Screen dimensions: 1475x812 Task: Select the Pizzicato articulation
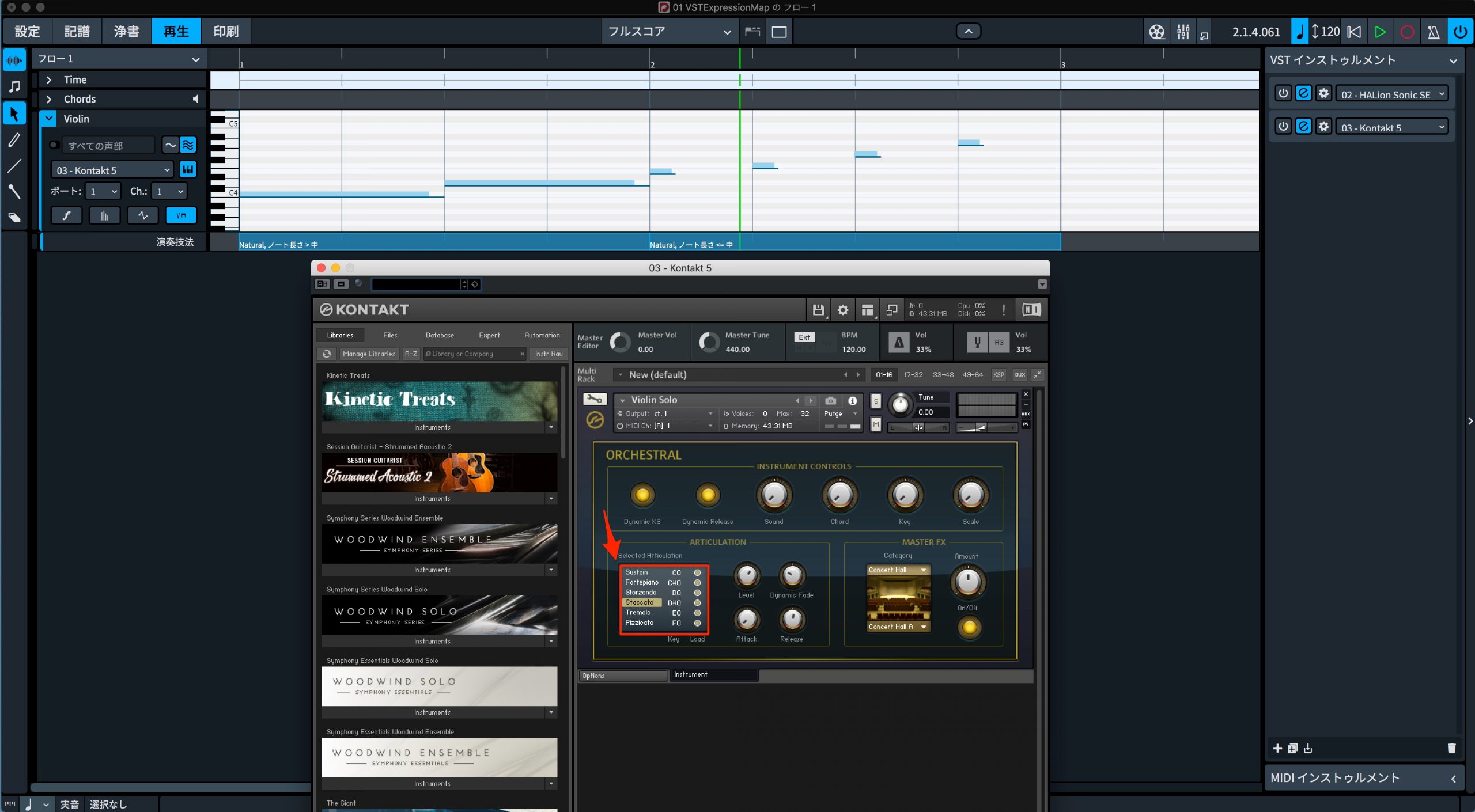tap(640, 623)
